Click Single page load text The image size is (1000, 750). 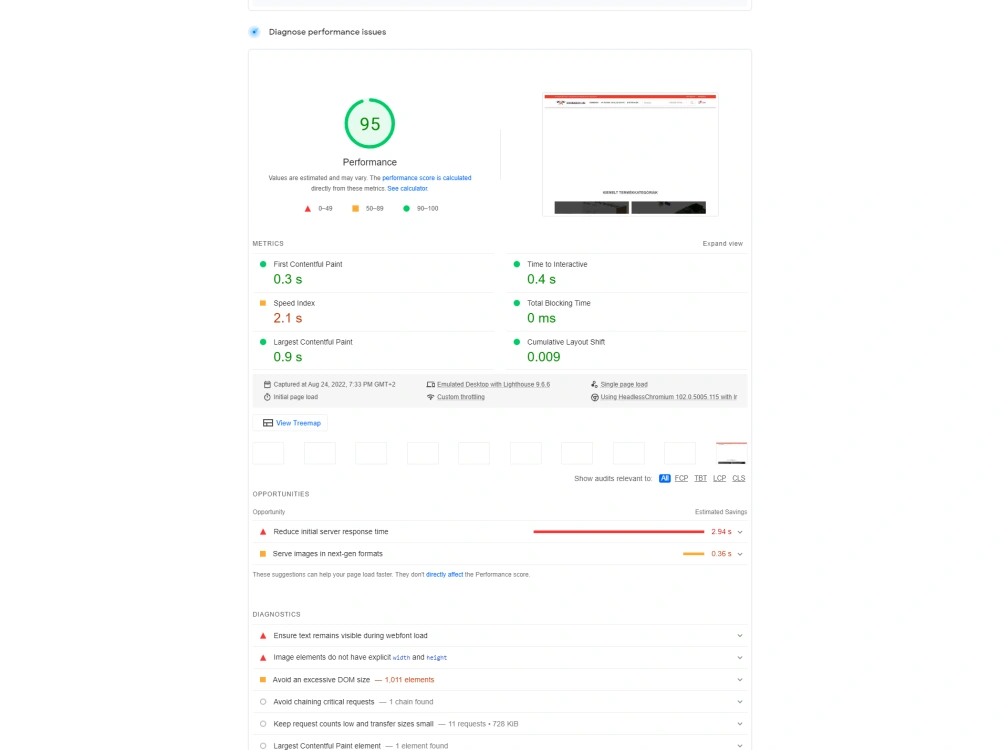(624, 385)
